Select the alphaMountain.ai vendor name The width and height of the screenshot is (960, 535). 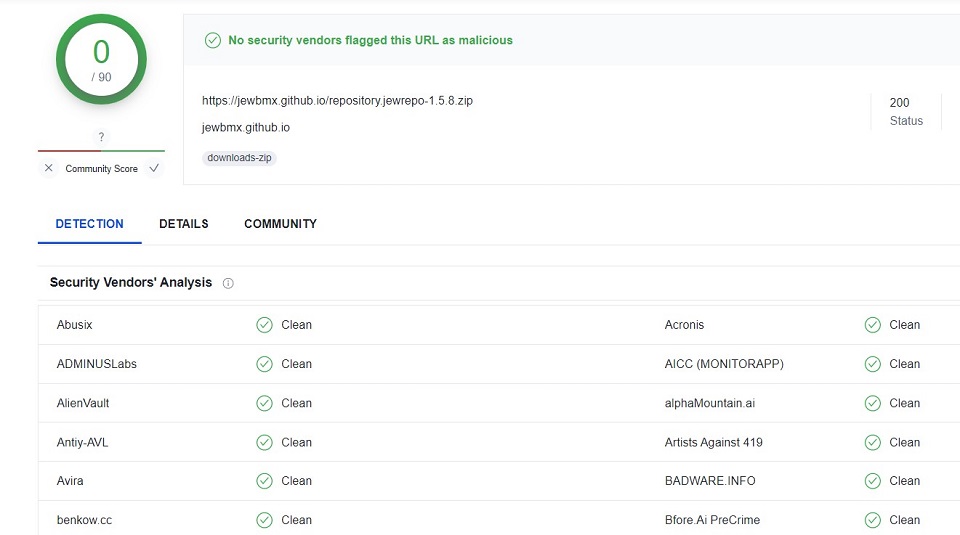pyautogui.click(x=710, y=403)
